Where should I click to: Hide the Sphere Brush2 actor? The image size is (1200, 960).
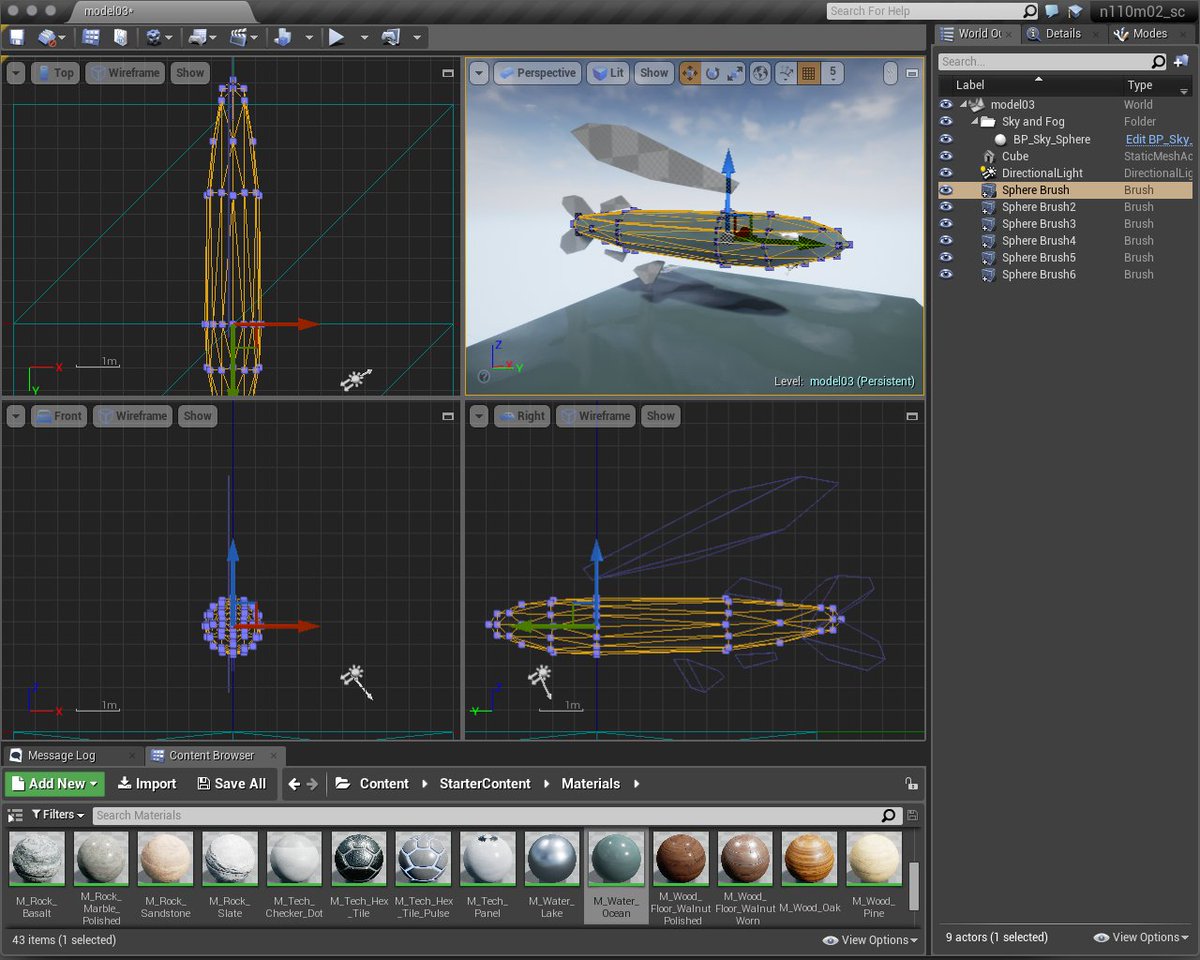pyautogui.click(x=945, y=207)
